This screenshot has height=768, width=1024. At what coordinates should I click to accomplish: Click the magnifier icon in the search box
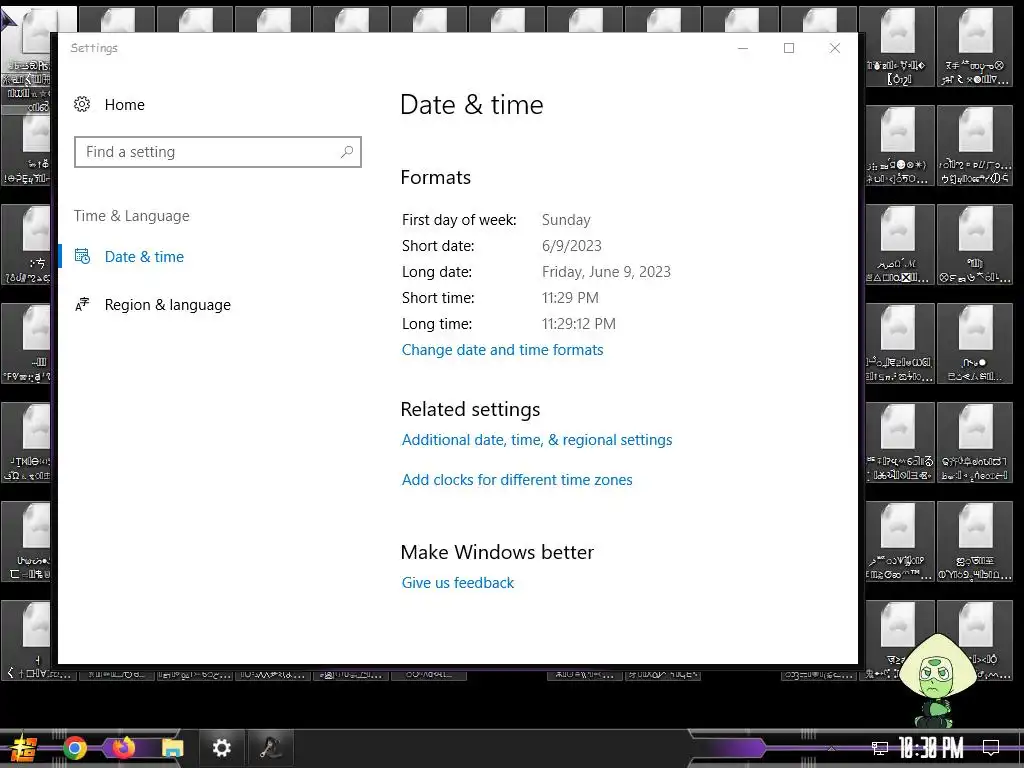click(x=347, y=152)
